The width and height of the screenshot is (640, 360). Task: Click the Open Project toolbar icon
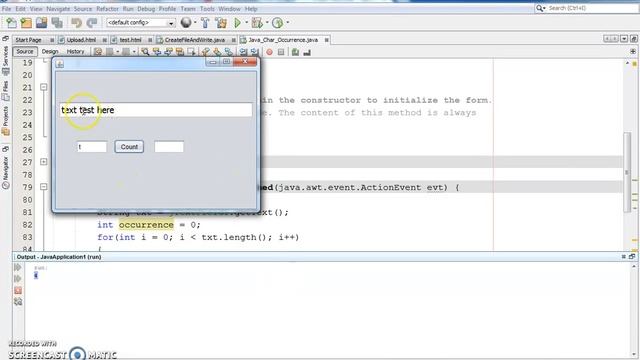coord(41,23)
